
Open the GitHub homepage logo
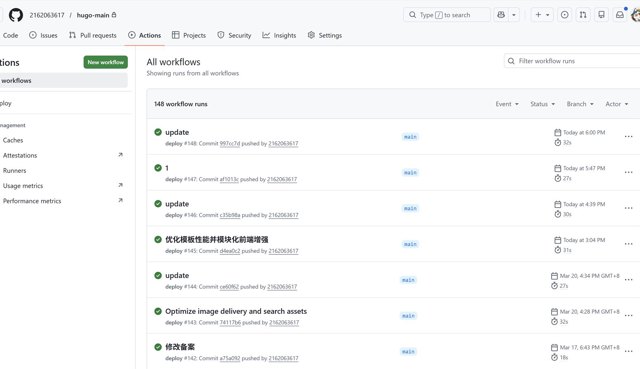tap(16, 15)
